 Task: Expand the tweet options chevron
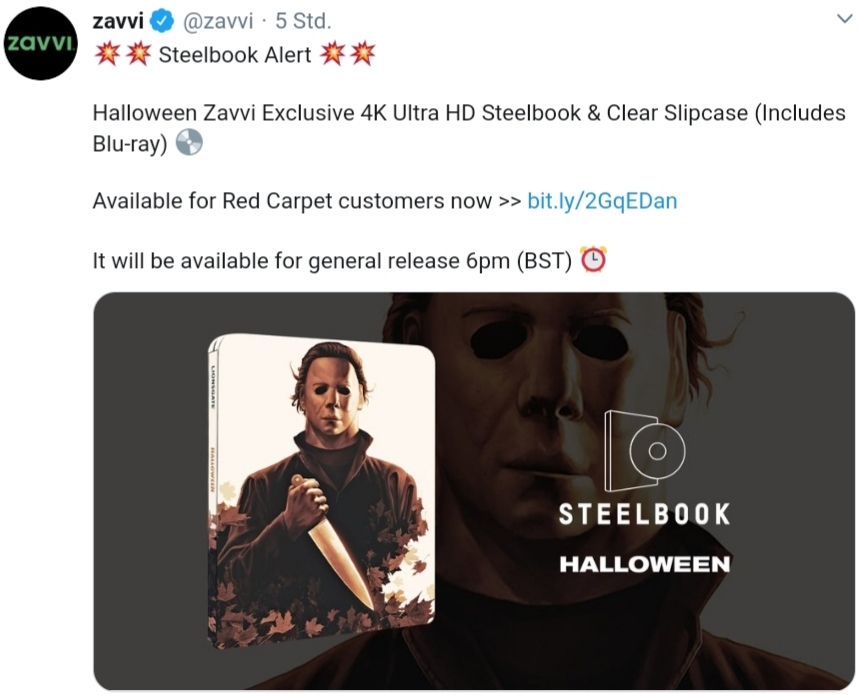845,19
